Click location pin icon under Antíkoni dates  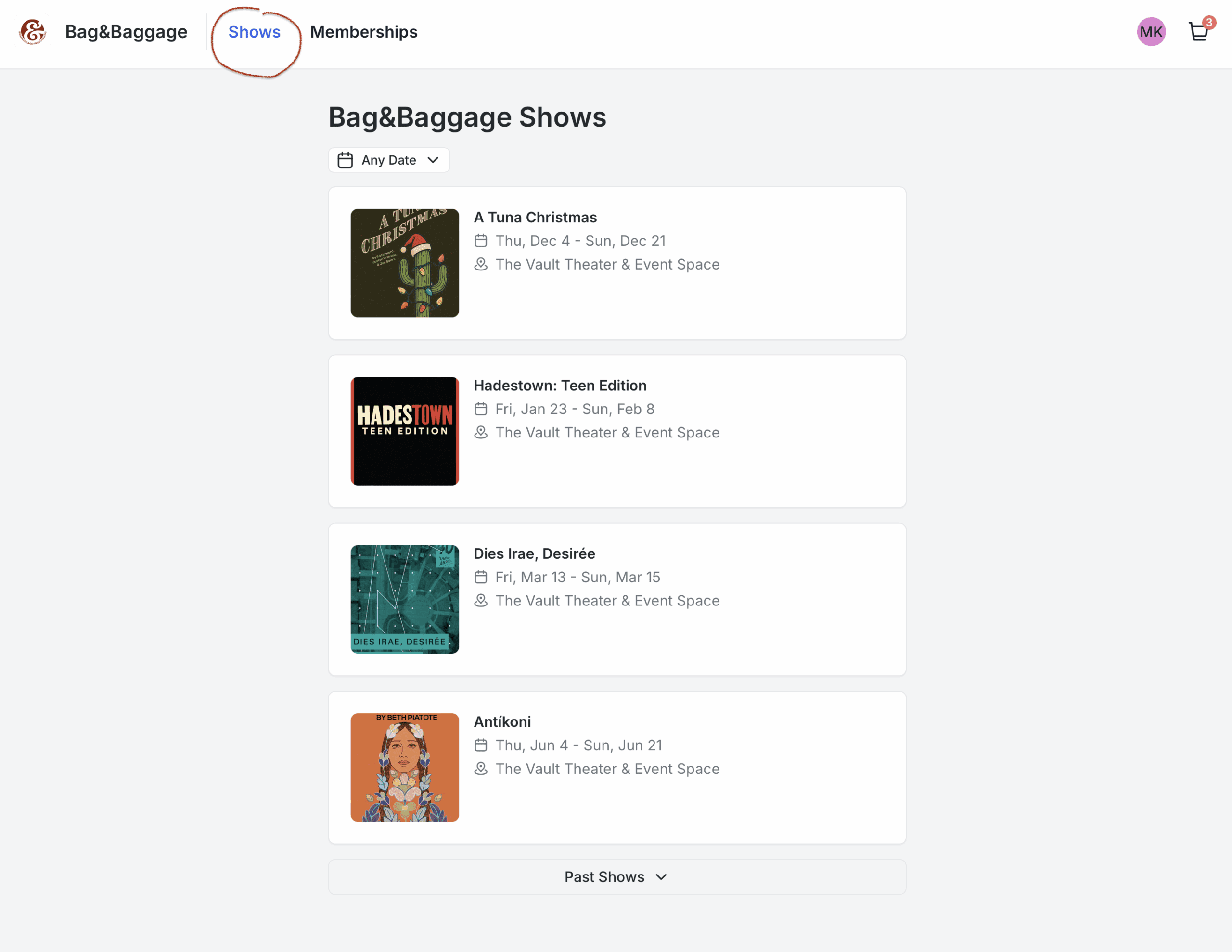481,769
